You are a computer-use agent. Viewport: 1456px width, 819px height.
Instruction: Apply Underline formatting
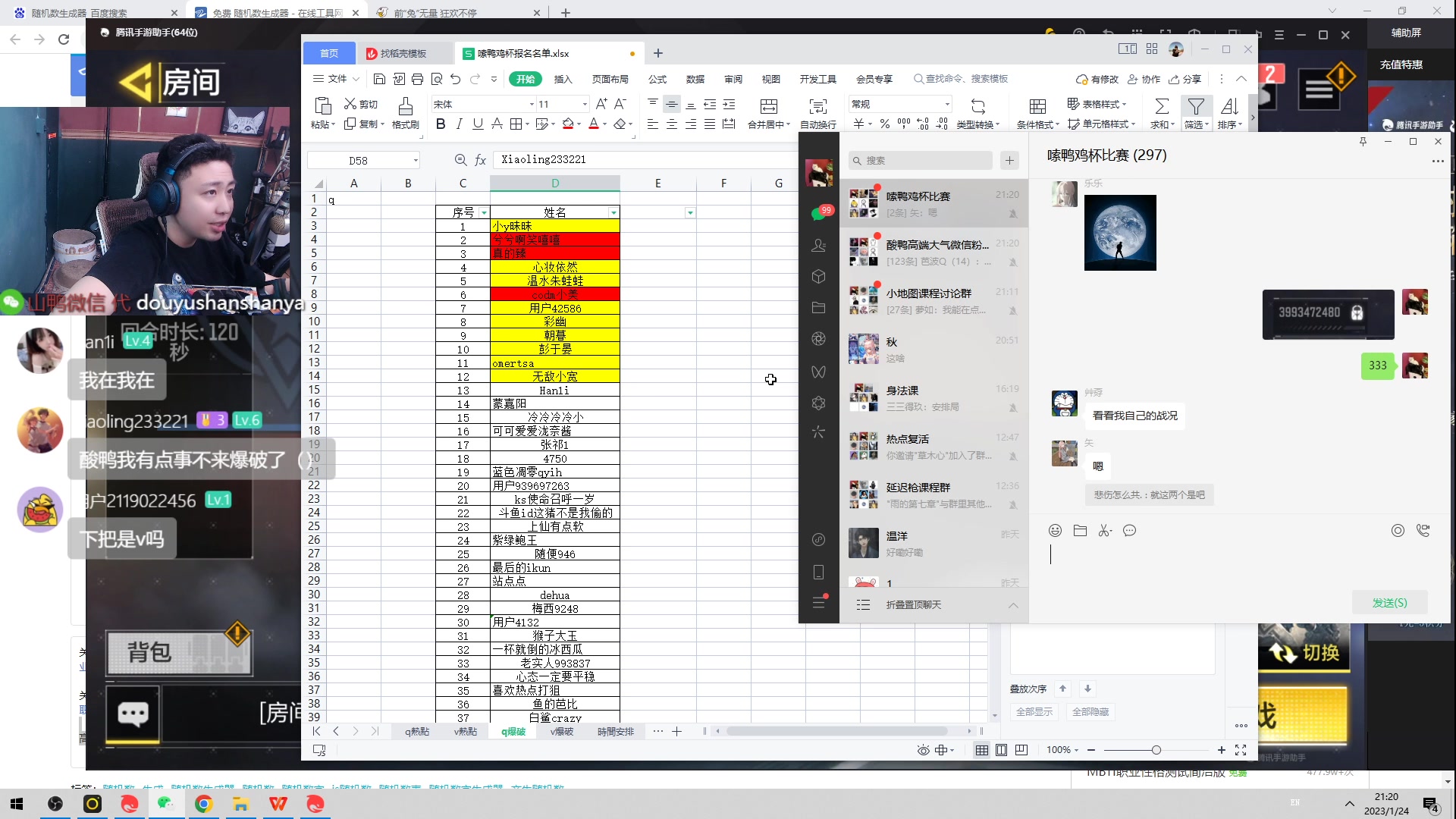(478, 124)
